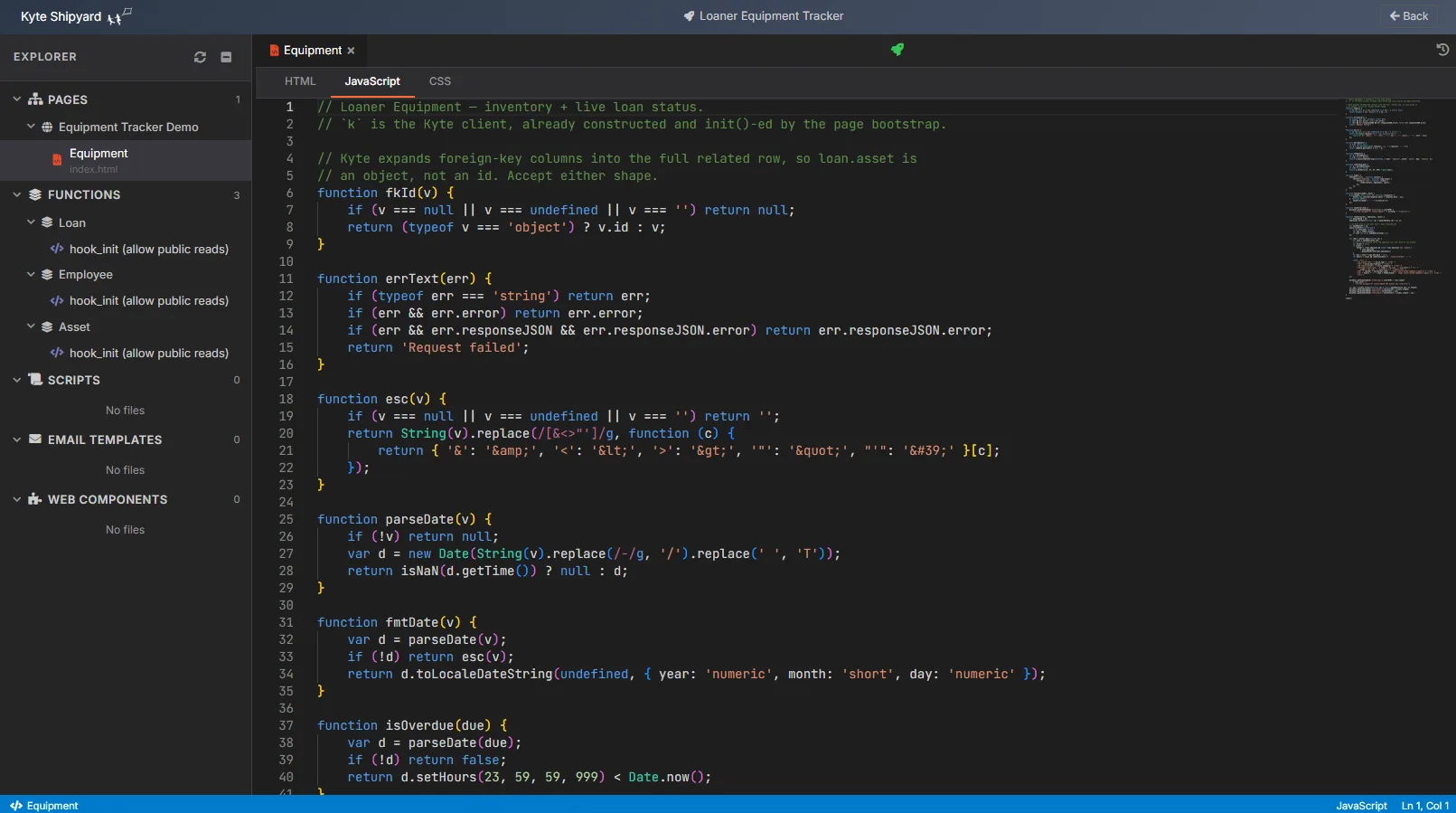
Task: Open the history icon at top right
Action: 1442,50
